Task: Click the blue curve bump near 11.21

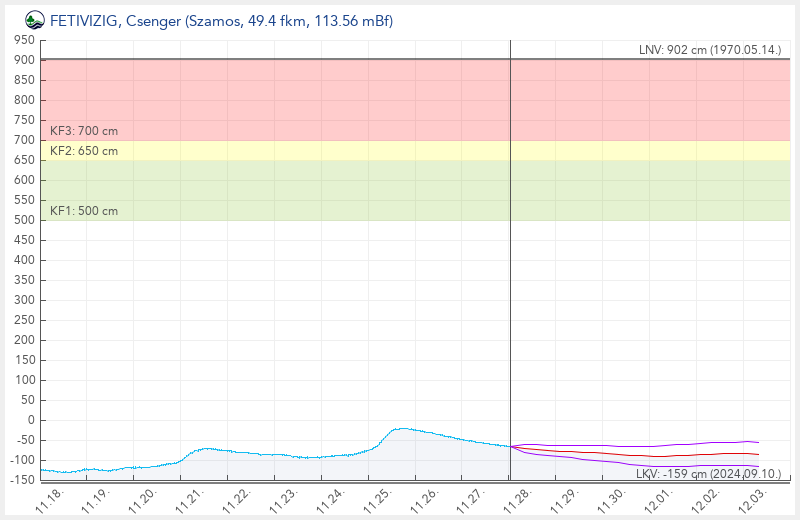Action: click(x=207, y=448)
